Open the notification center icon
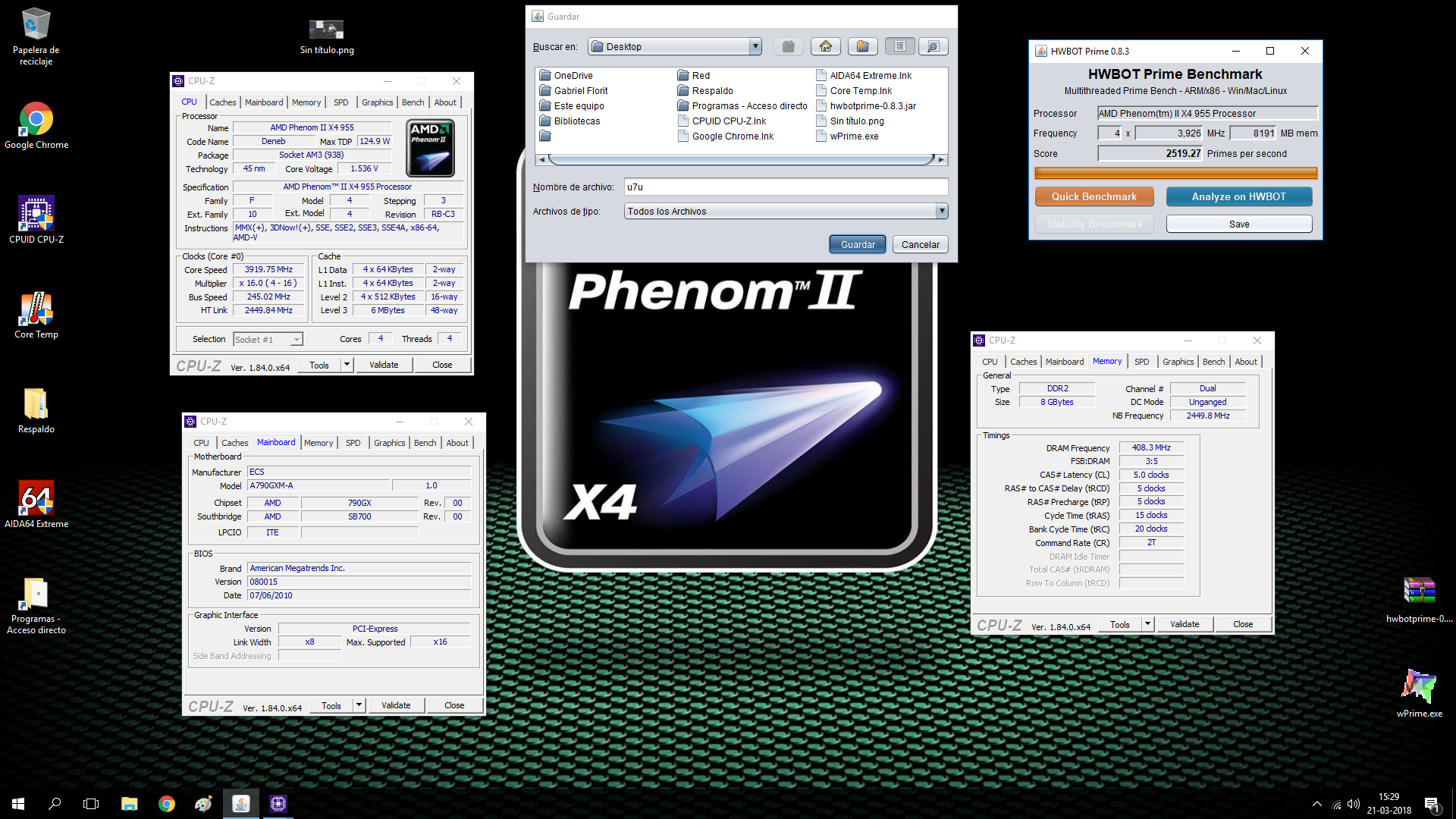This screenshot has height=819, width=1456. 1432,804
